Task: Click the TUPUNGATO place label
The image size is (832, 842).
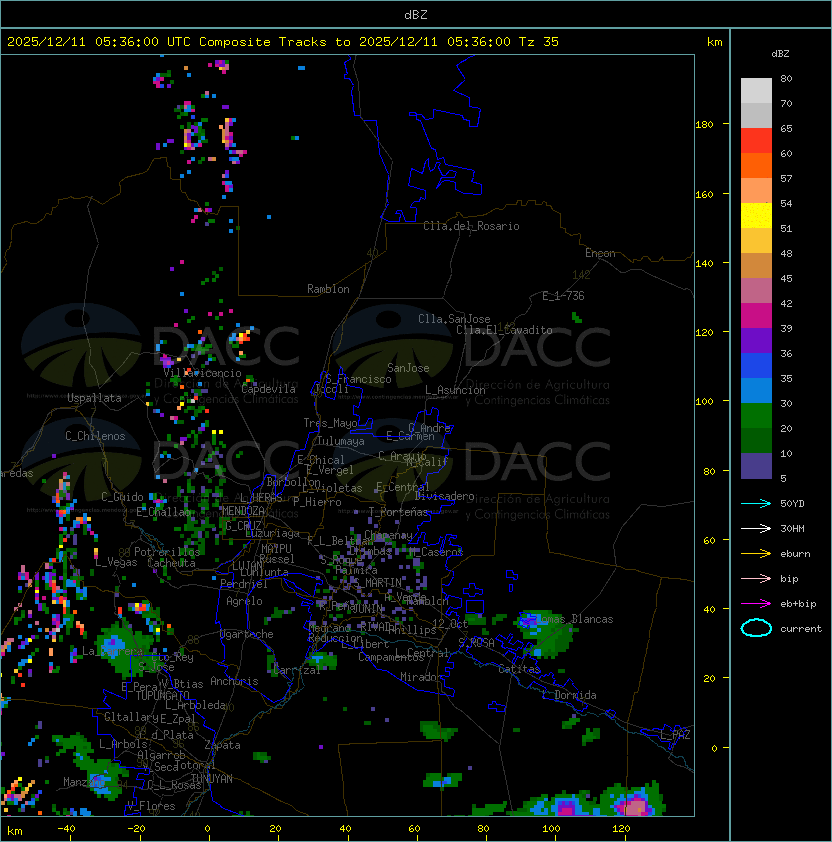Action: (x=162, y=695)
